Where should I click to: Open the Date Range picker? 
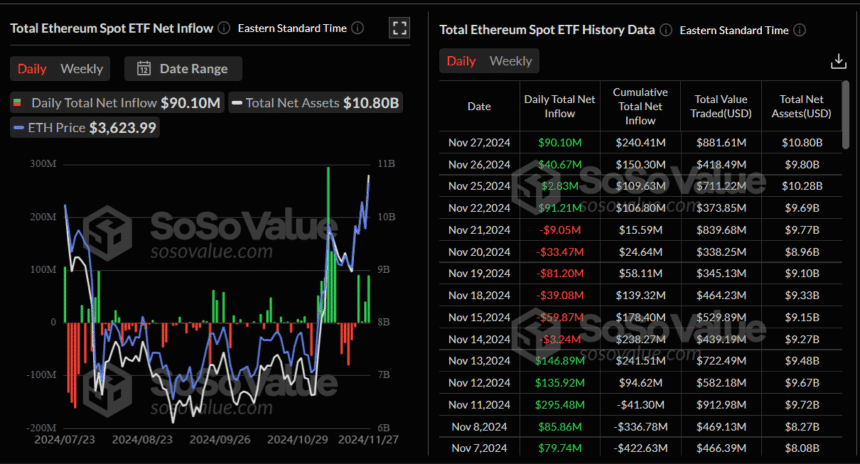[x=183, y=69]
